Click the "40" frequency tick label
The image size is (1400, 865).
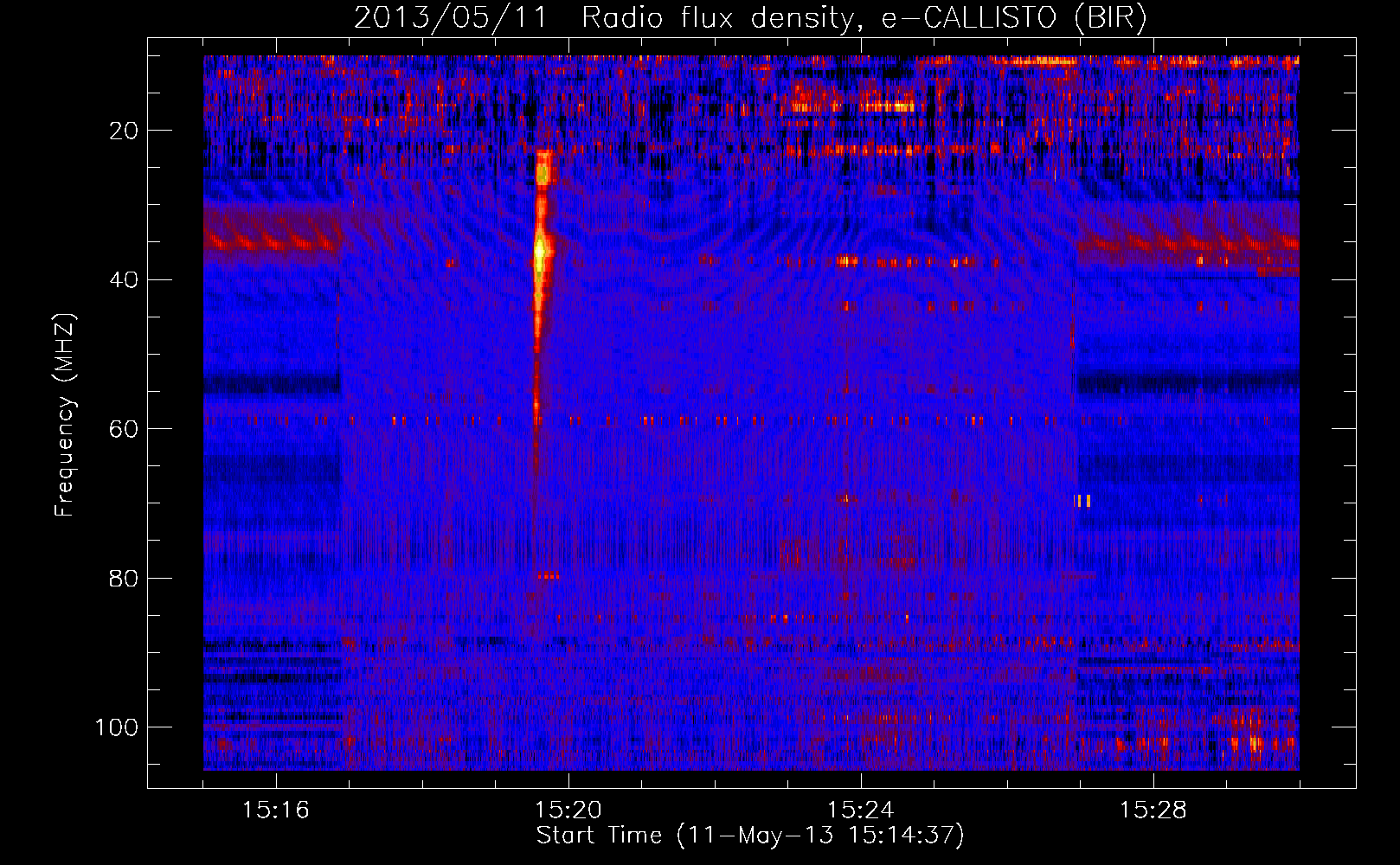(124, 279)
